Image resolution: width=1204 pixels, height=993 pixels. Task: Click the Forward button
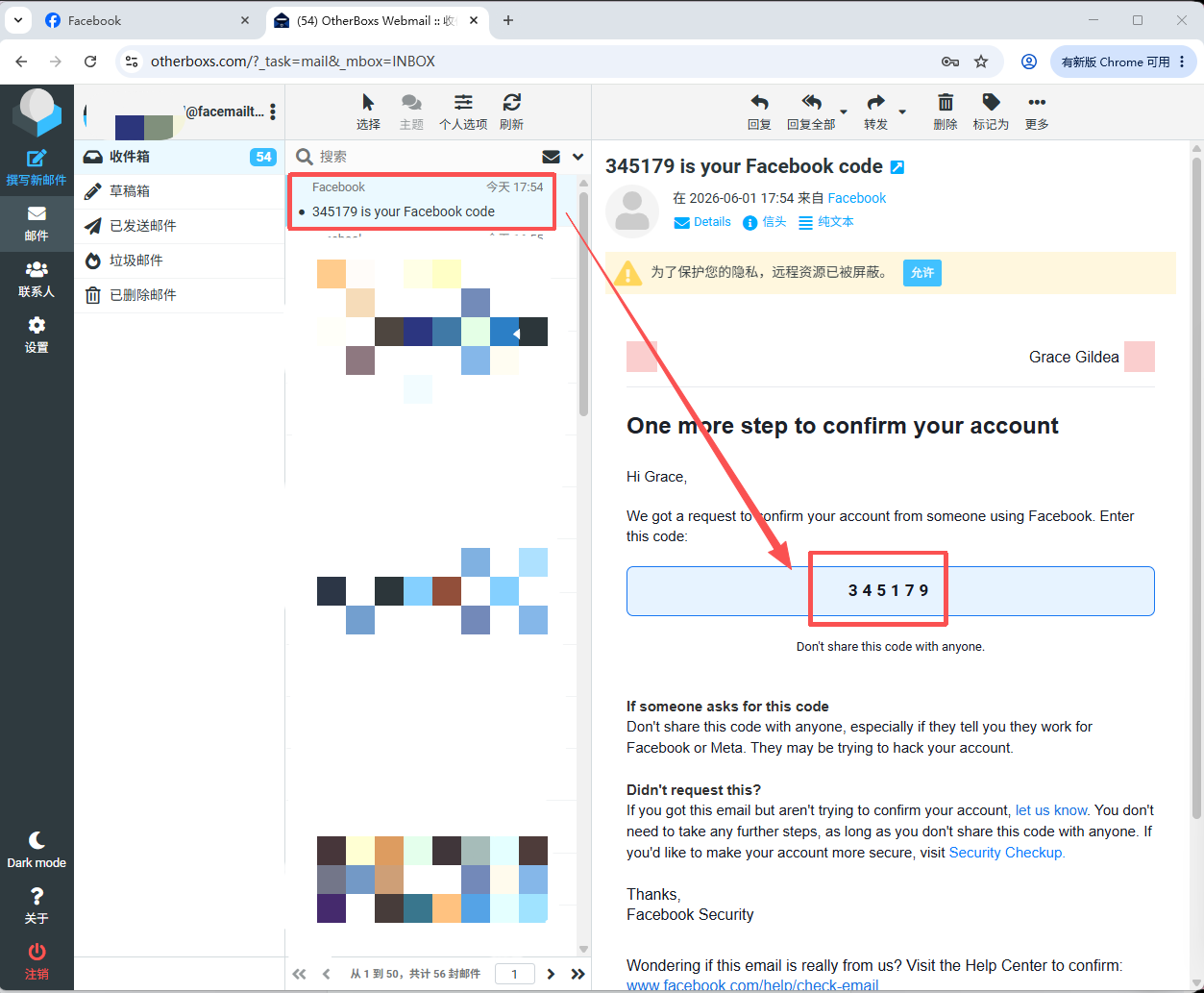[x=875, y=112]
